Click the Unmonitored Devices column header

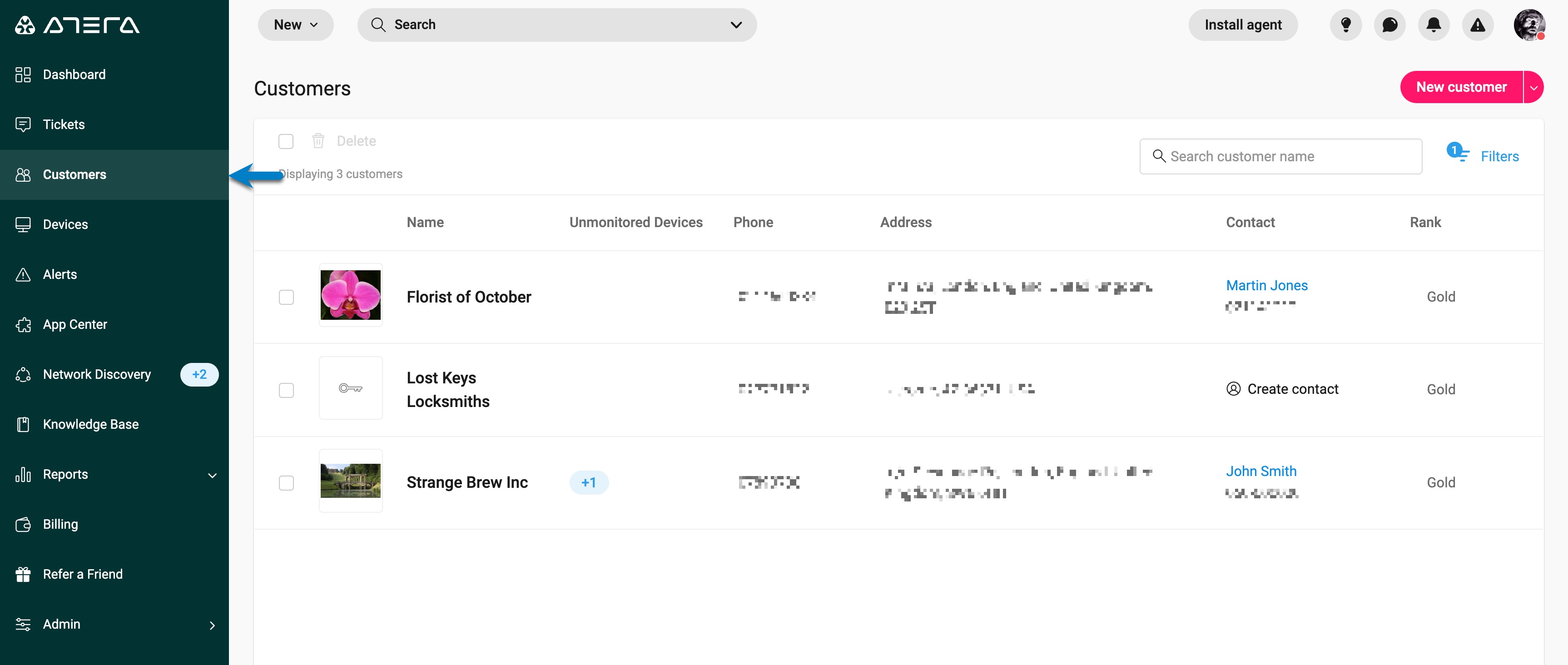pos(635,223)
